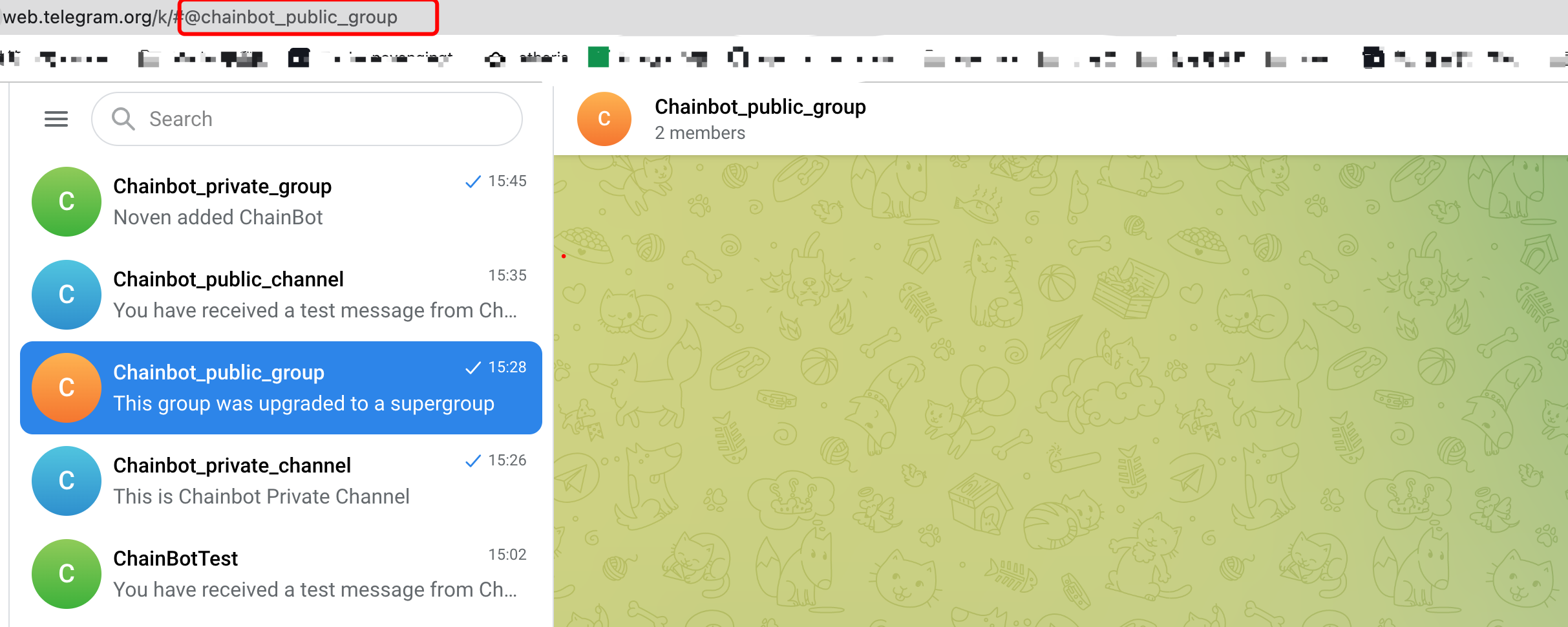This screenshot has height=627, width=1568.
Task: Click the read checkmark beside 15:28
Action: click(473, 368)
